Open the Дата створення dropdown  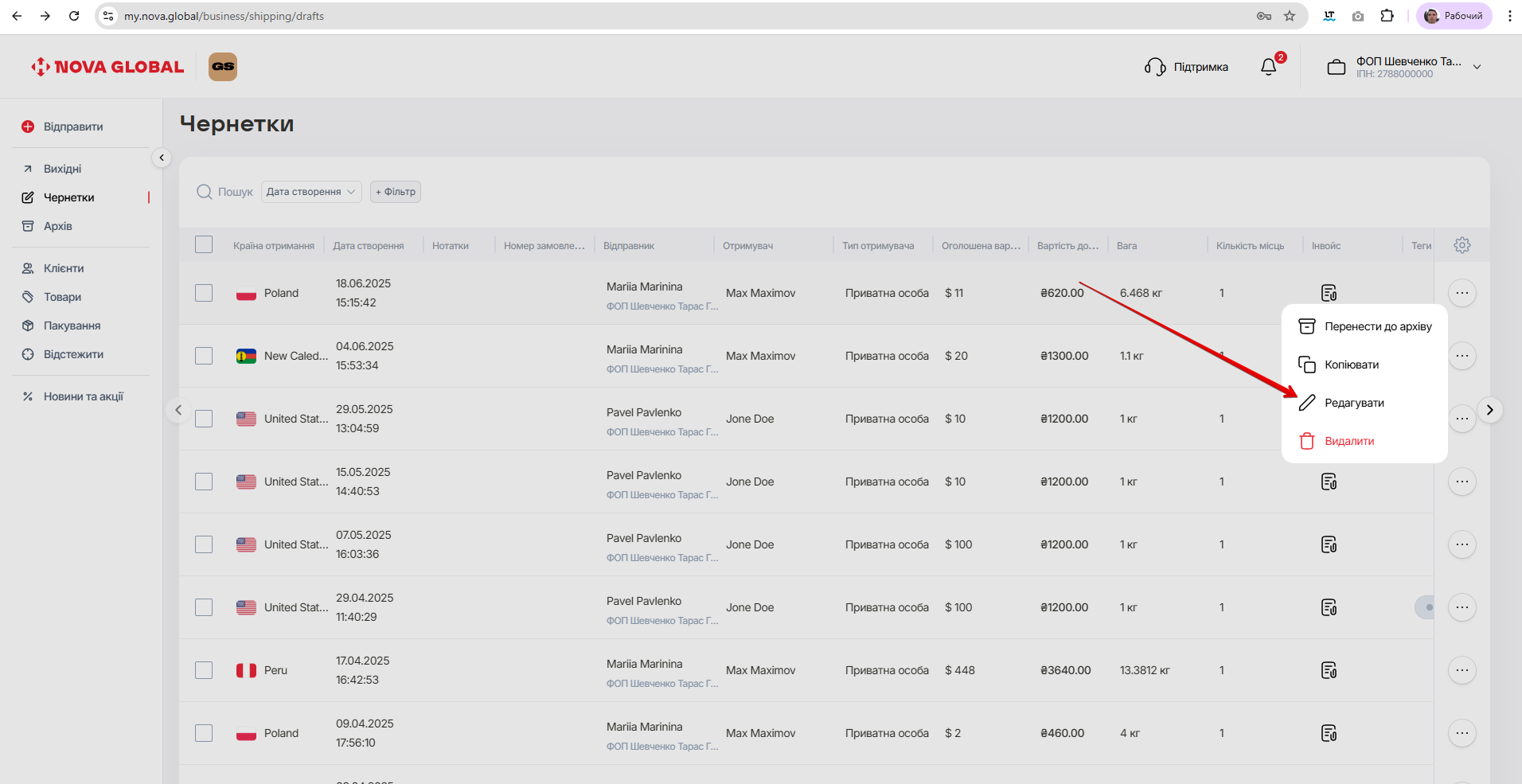pyautogui.click(x=311, y=192)
